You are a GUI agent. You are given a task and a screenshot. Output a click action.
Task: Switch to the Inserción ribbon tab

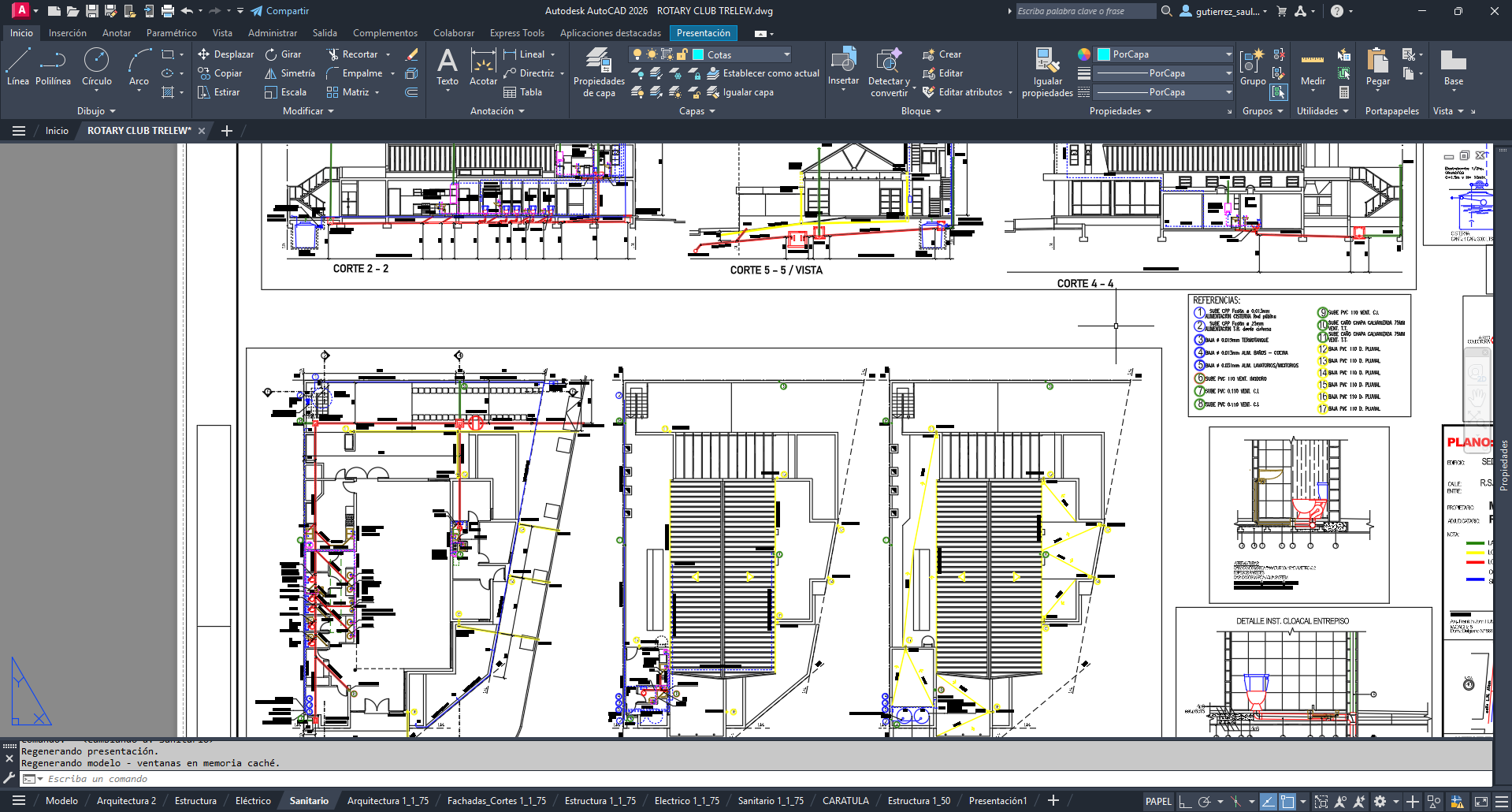point(68,32)
